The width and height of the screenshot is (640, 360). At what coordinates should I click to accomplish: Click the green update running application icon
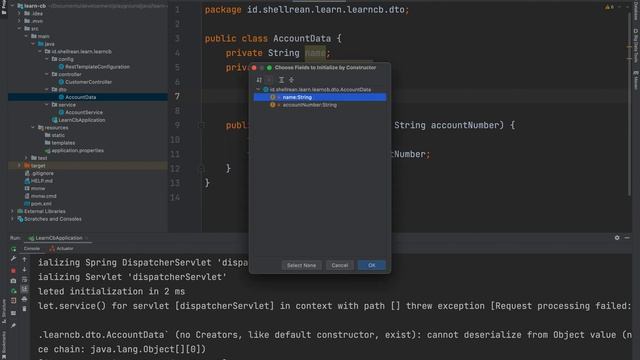coord(13,291)
